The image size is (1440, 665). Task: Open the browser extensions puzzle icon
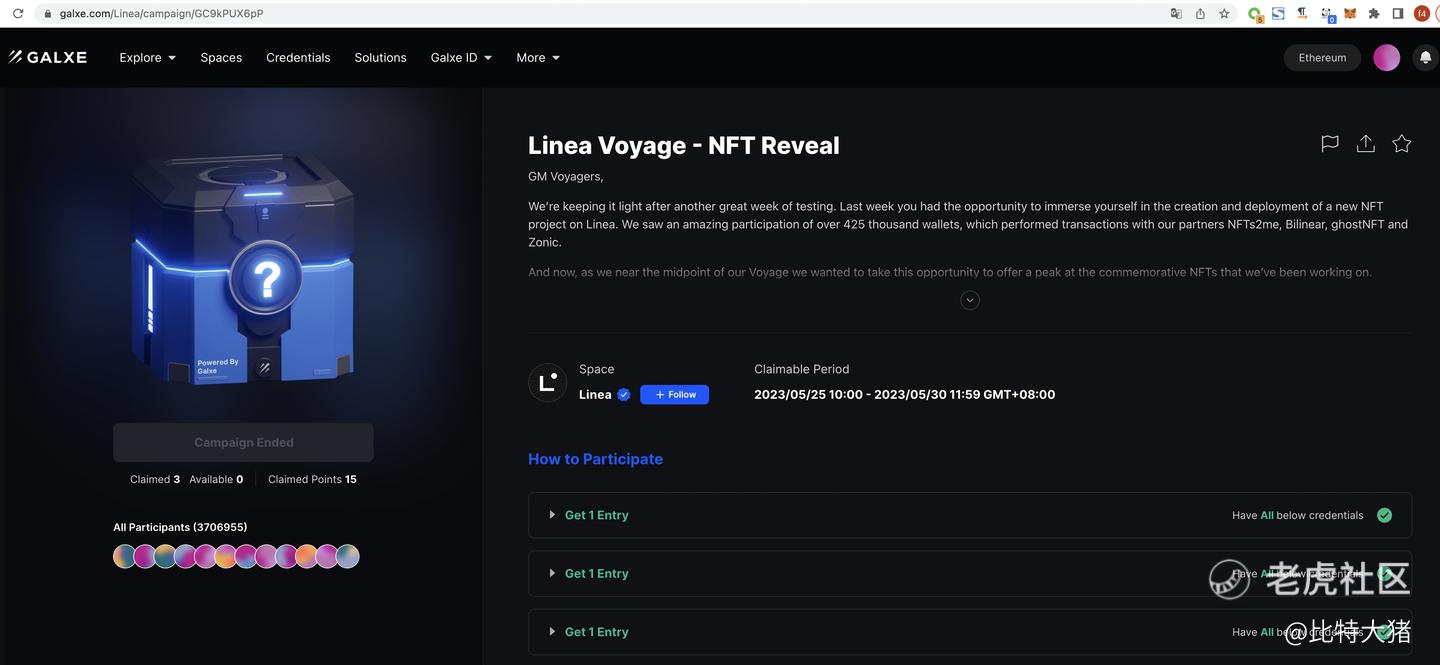[x=1374, y=14]
